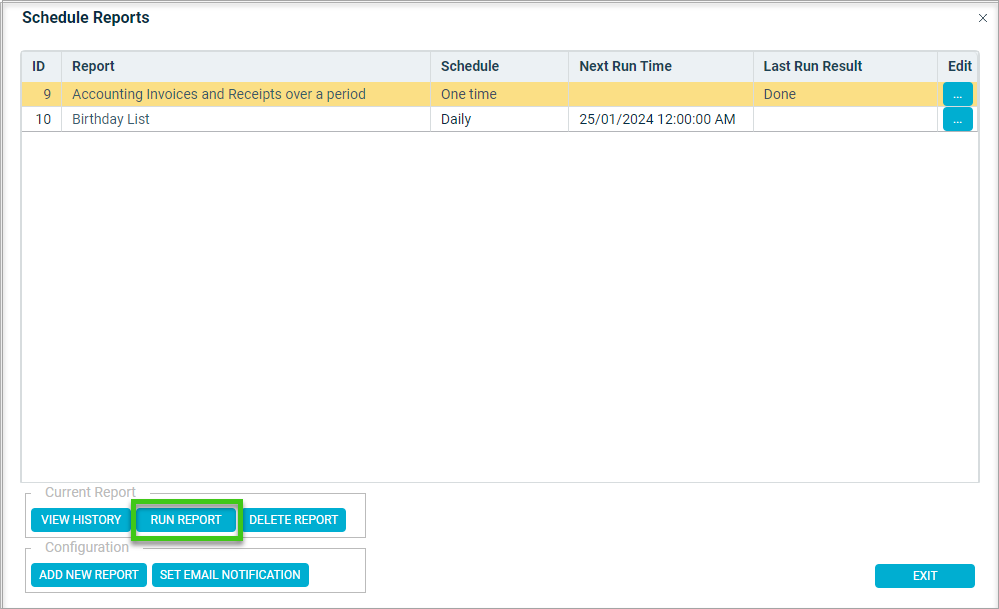Click the Daily schedule cell
The image size is (999, 609).
click(500, 119)
